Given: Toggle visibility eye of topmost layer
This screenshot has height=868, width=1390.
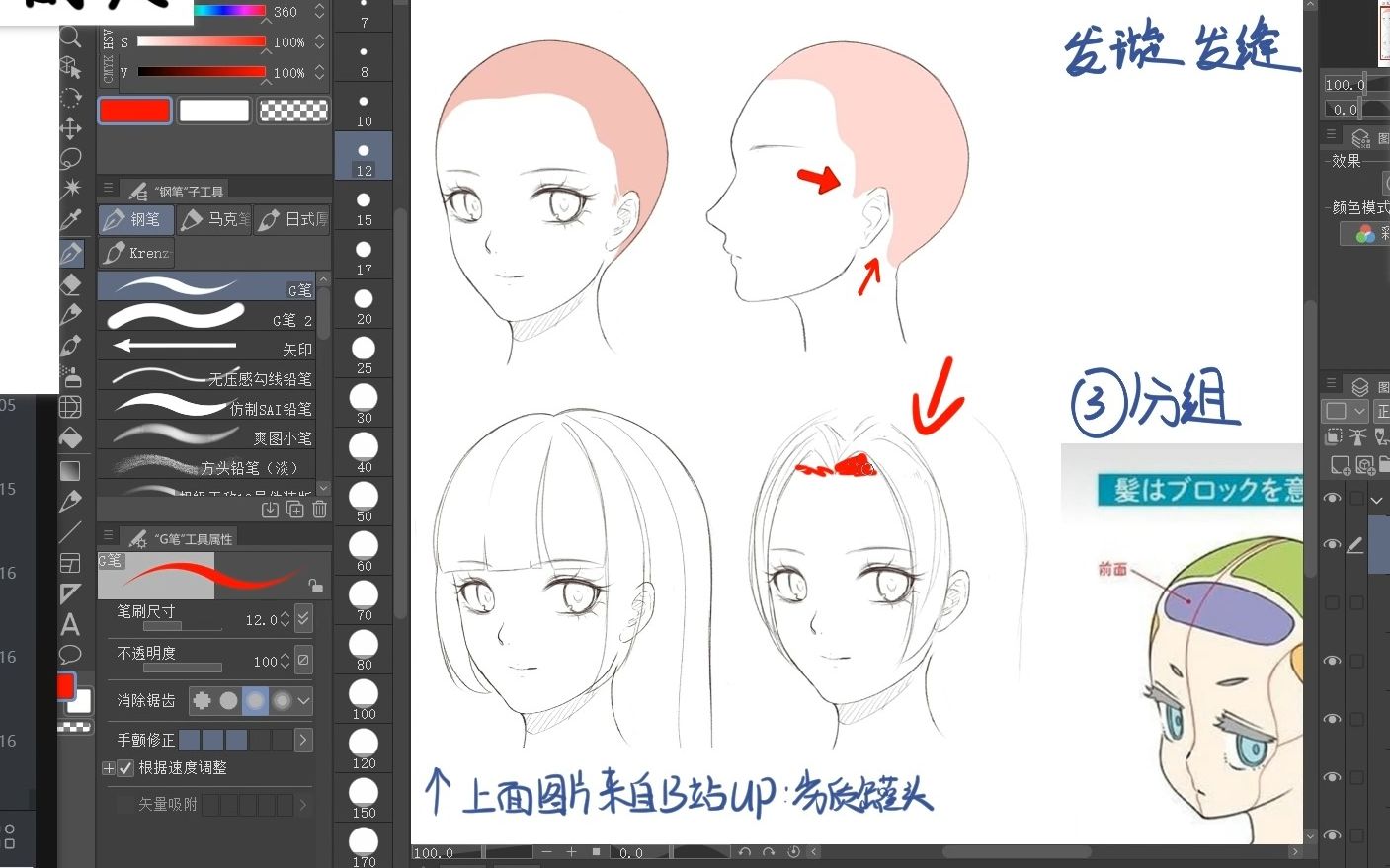Looking at the screenshot, I should pyautogui.click(x=1332, y=498).
